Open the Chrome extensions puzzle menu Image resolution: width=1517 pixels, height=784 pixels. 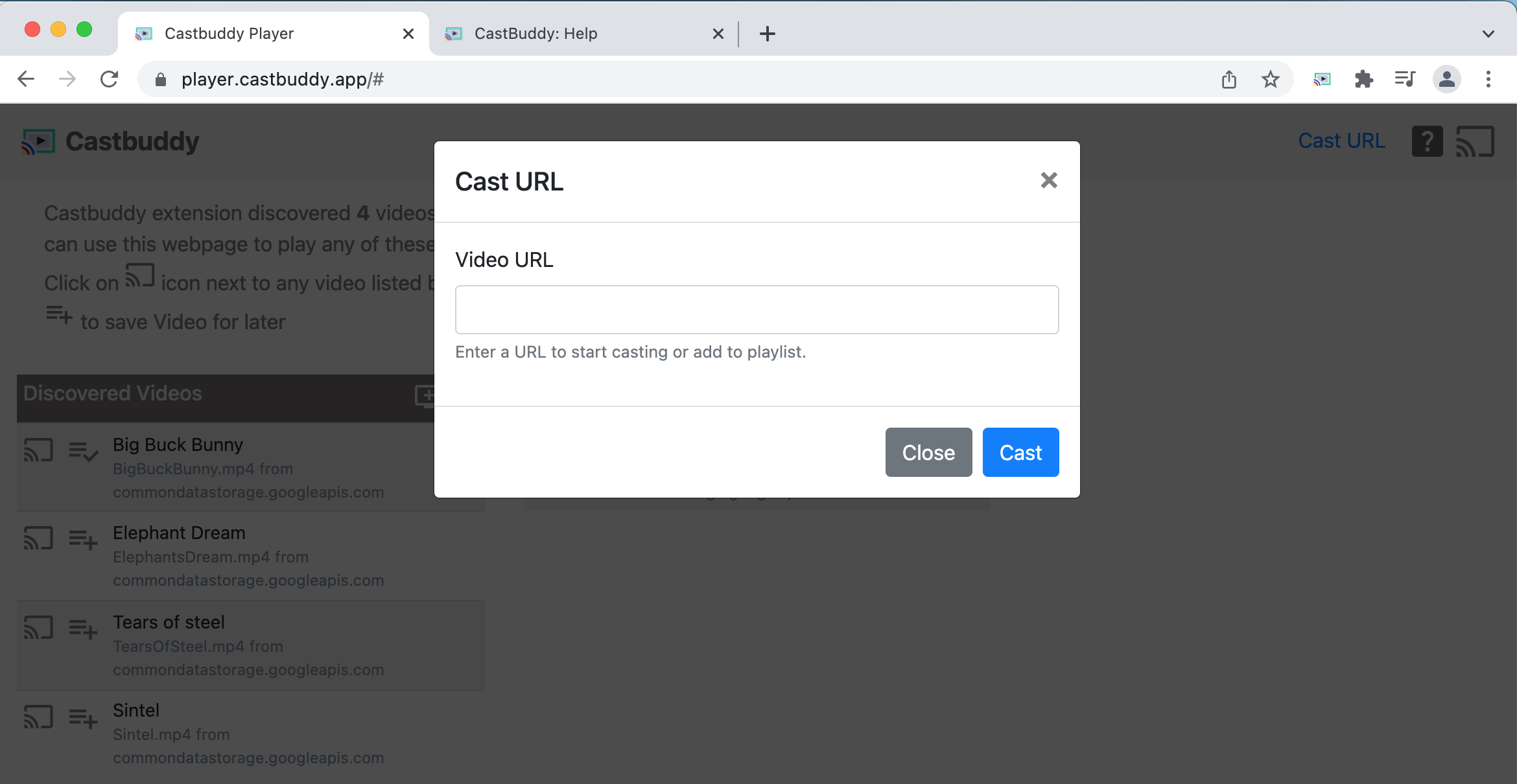coord(1363,79)
